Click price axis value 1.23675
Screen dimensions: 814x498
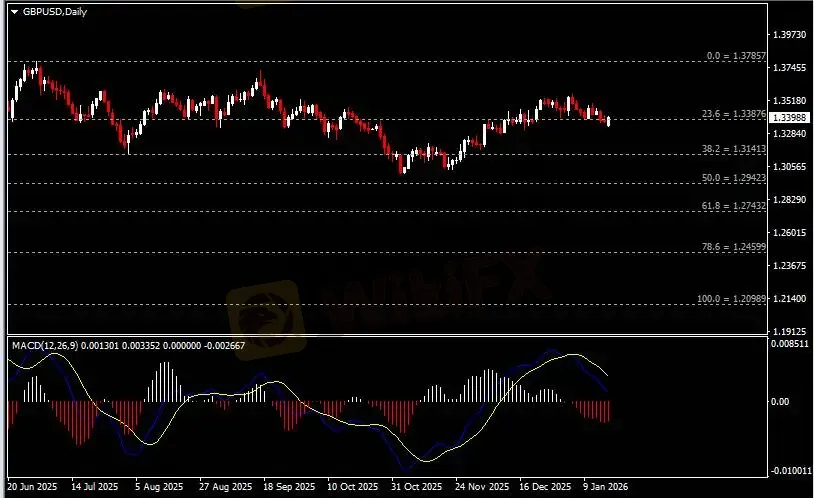[x=790, y=265]
